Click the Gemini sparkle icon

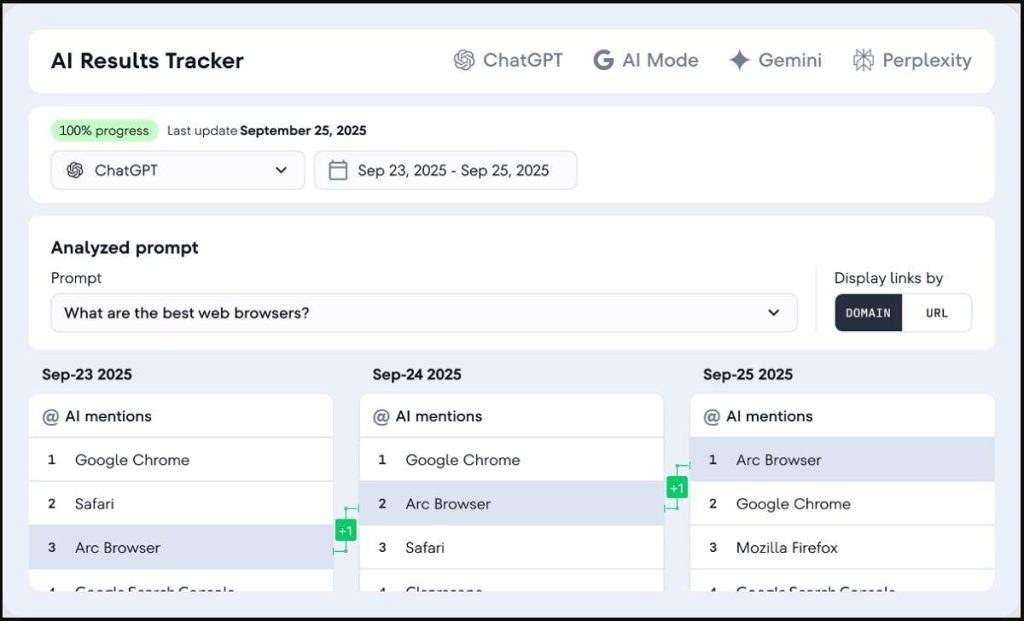click(x=739, y=60)
